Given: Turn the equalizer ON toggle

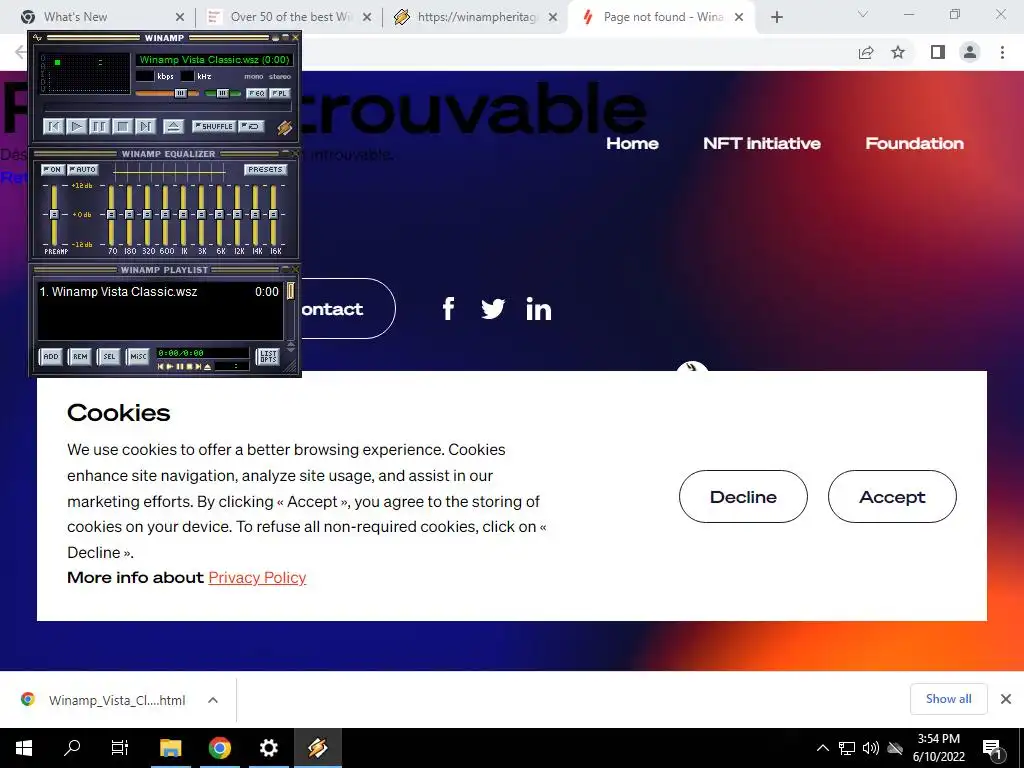Looking at the screenshot, I should 52,170.
